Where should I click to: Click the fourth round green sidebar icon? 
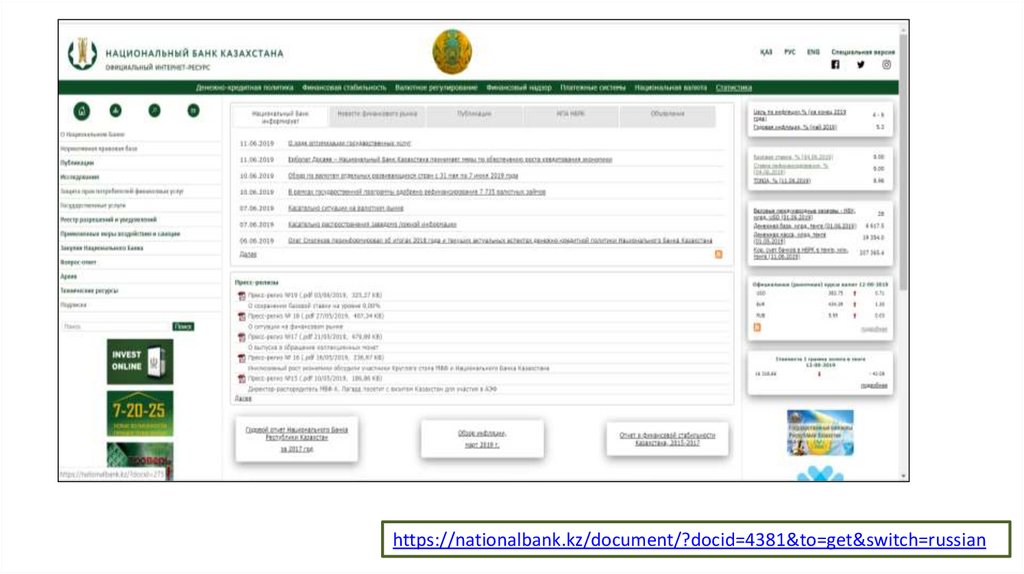[193, 110]
